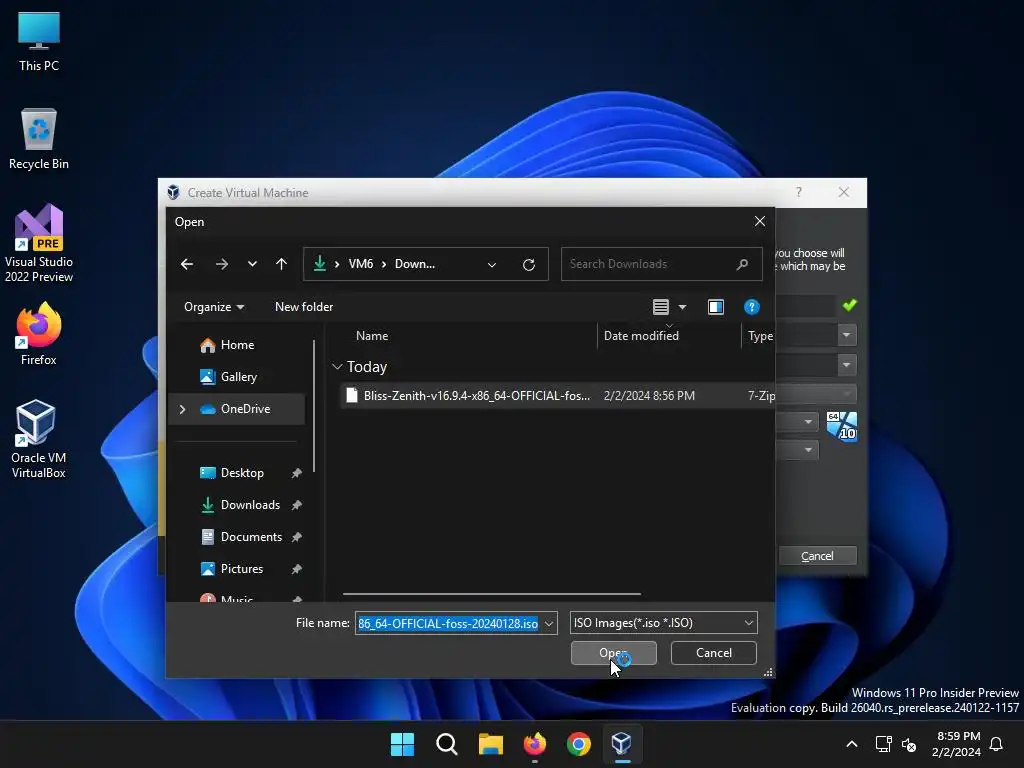Open recent locations chevron
This screenshot has height=768, width=1024.
pos(252,264)
